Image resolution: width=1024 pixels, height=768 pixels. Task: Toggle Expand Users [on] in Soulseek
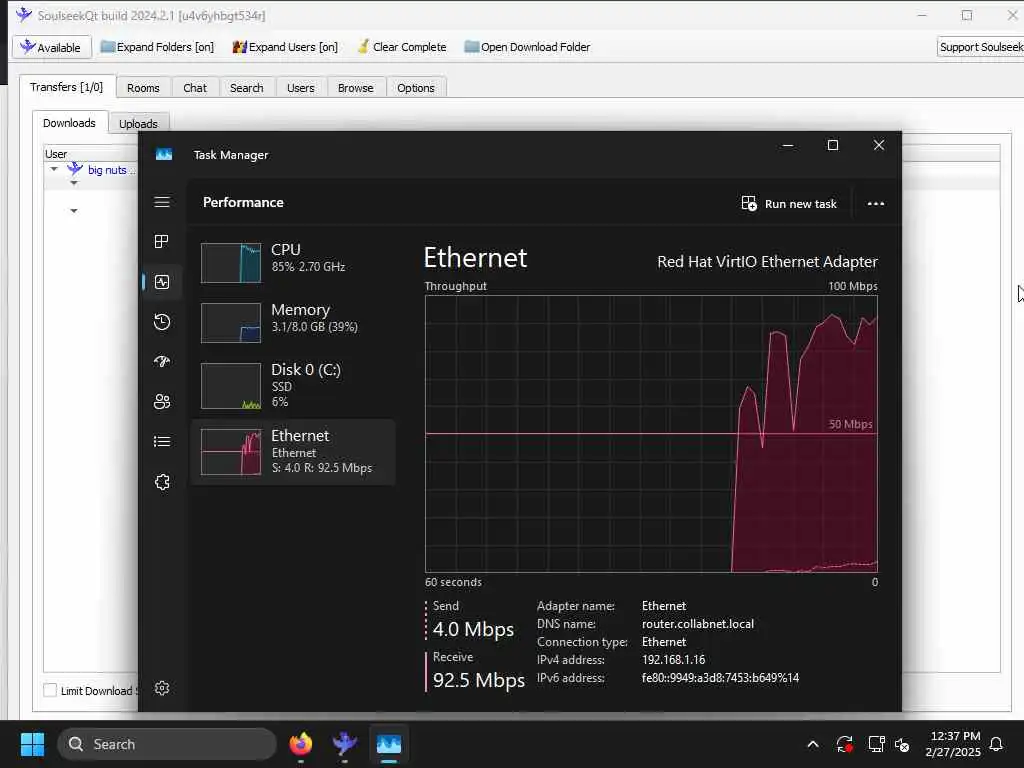[x=285, y=47]
